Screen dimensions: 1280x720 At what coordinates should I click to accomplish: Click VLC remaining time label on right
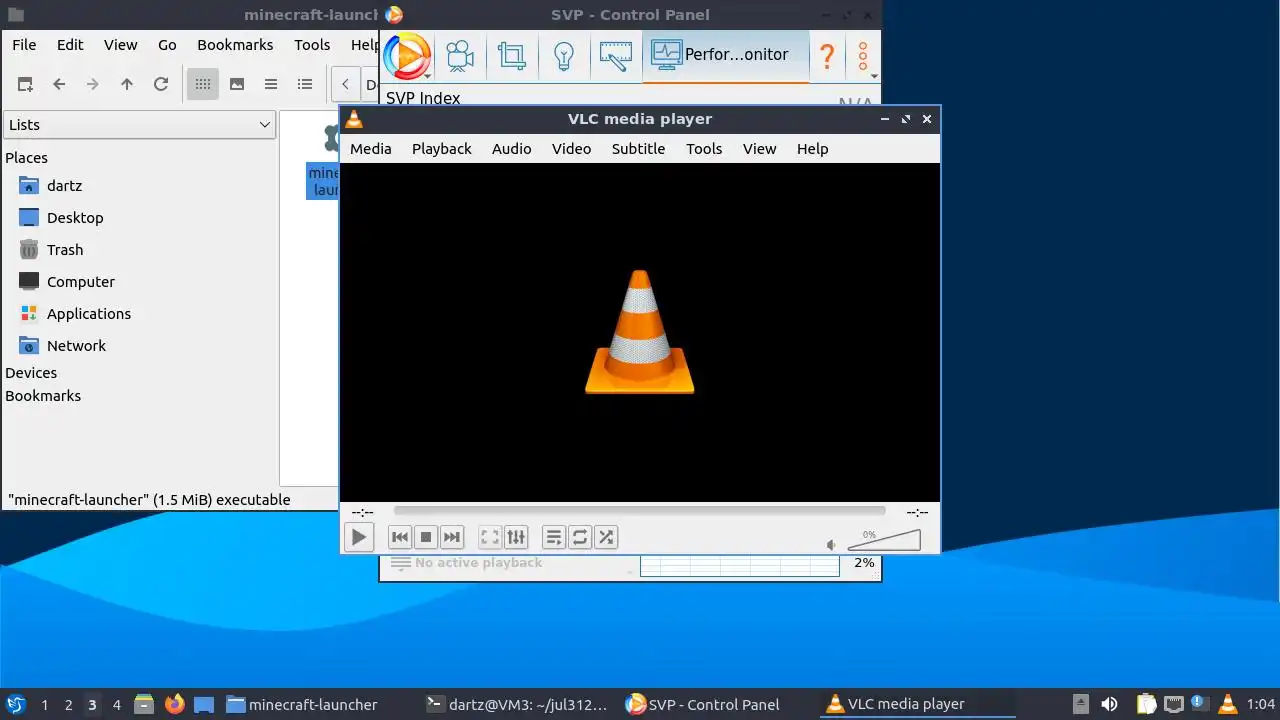(x=917, y=512)
